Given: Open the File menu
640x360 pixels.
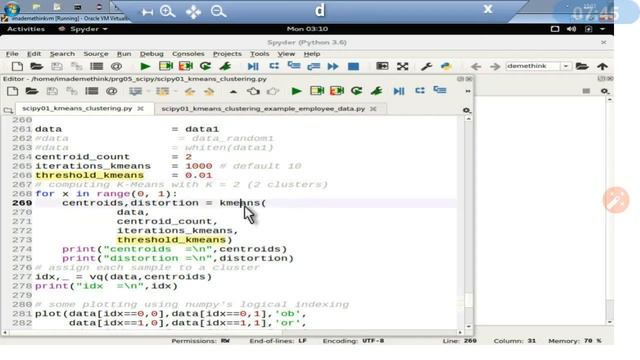Looking at the screenshot, I should pos(12,54).
